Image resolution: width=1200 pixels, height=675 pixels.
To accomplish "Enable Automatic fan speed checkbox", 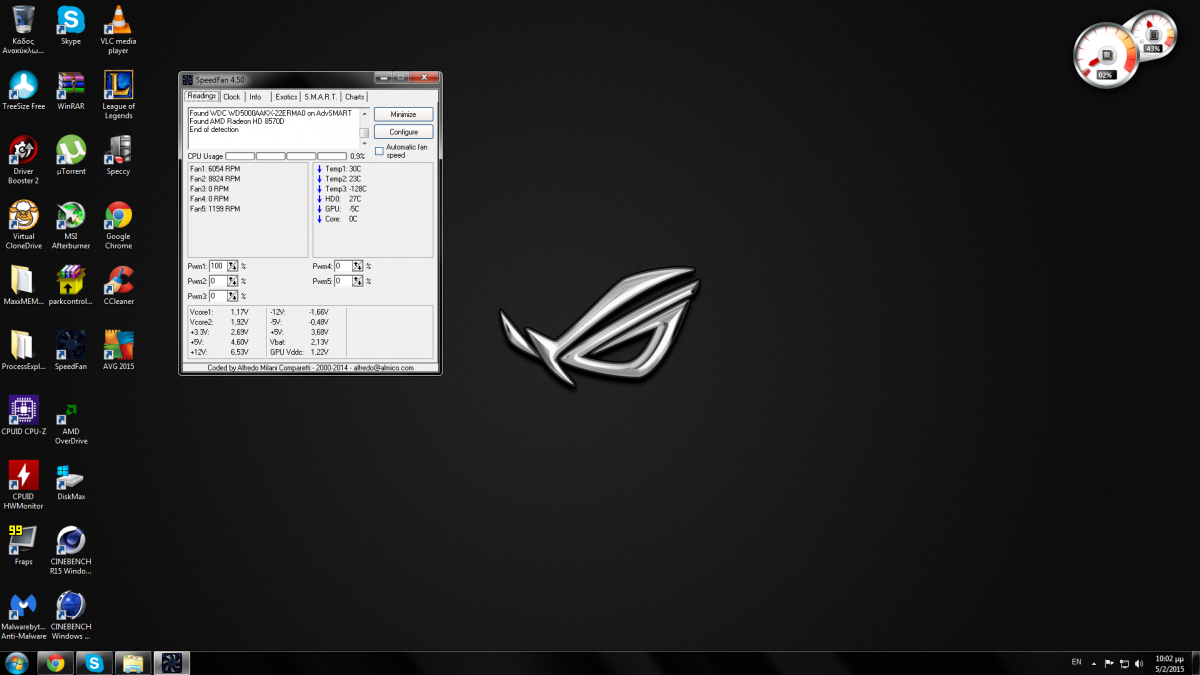I will 379,151.
